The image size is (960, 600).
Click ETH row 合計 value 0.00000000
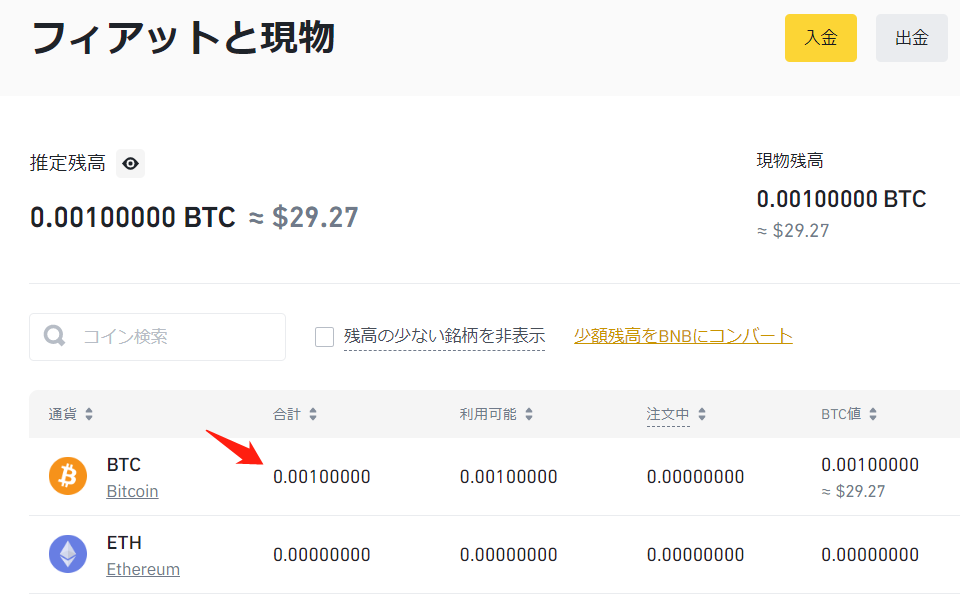click(322, 555)
